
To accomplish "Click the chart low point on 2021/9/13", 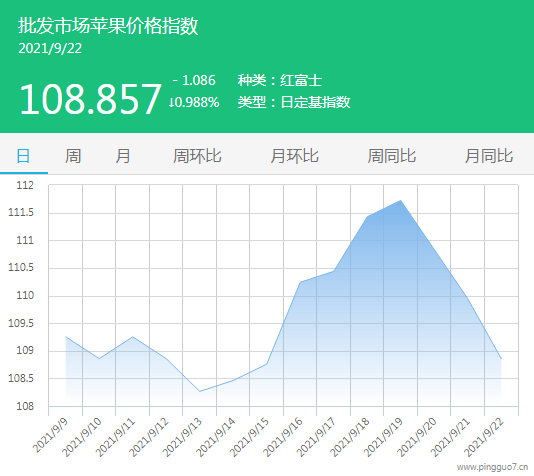I will tap(200, 391).
